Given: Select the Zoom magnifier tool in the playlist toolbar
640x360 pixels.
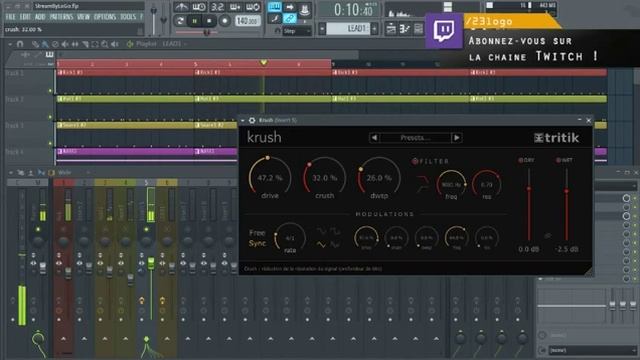Looking at the screenshot, I should pyautogui.click(x=105, y=44).
